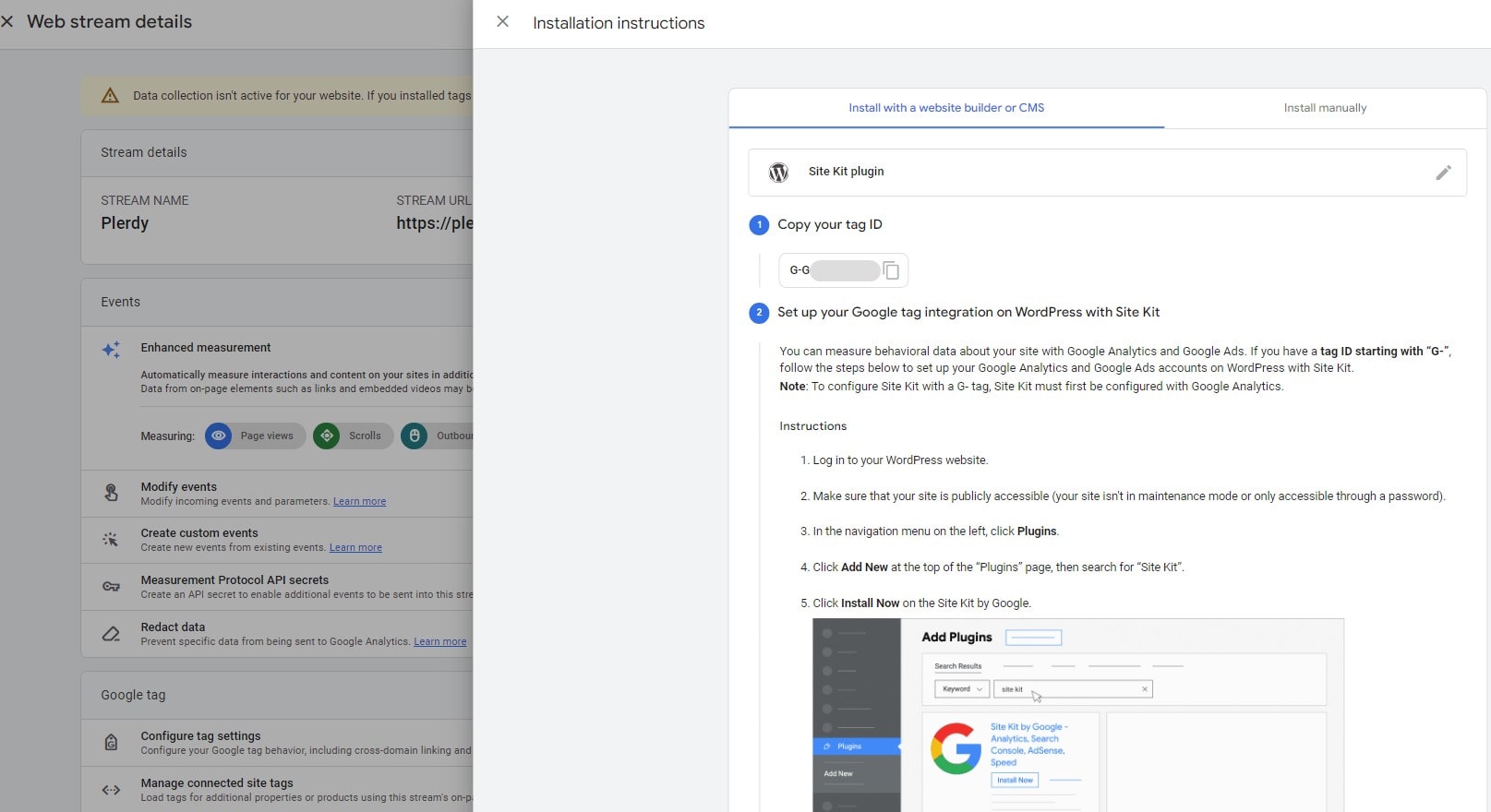This screenshot has height=812, width=1491.
Task: Click the Scrolls measuring icon
Action: pyautogui.click(x=326, y=436)
